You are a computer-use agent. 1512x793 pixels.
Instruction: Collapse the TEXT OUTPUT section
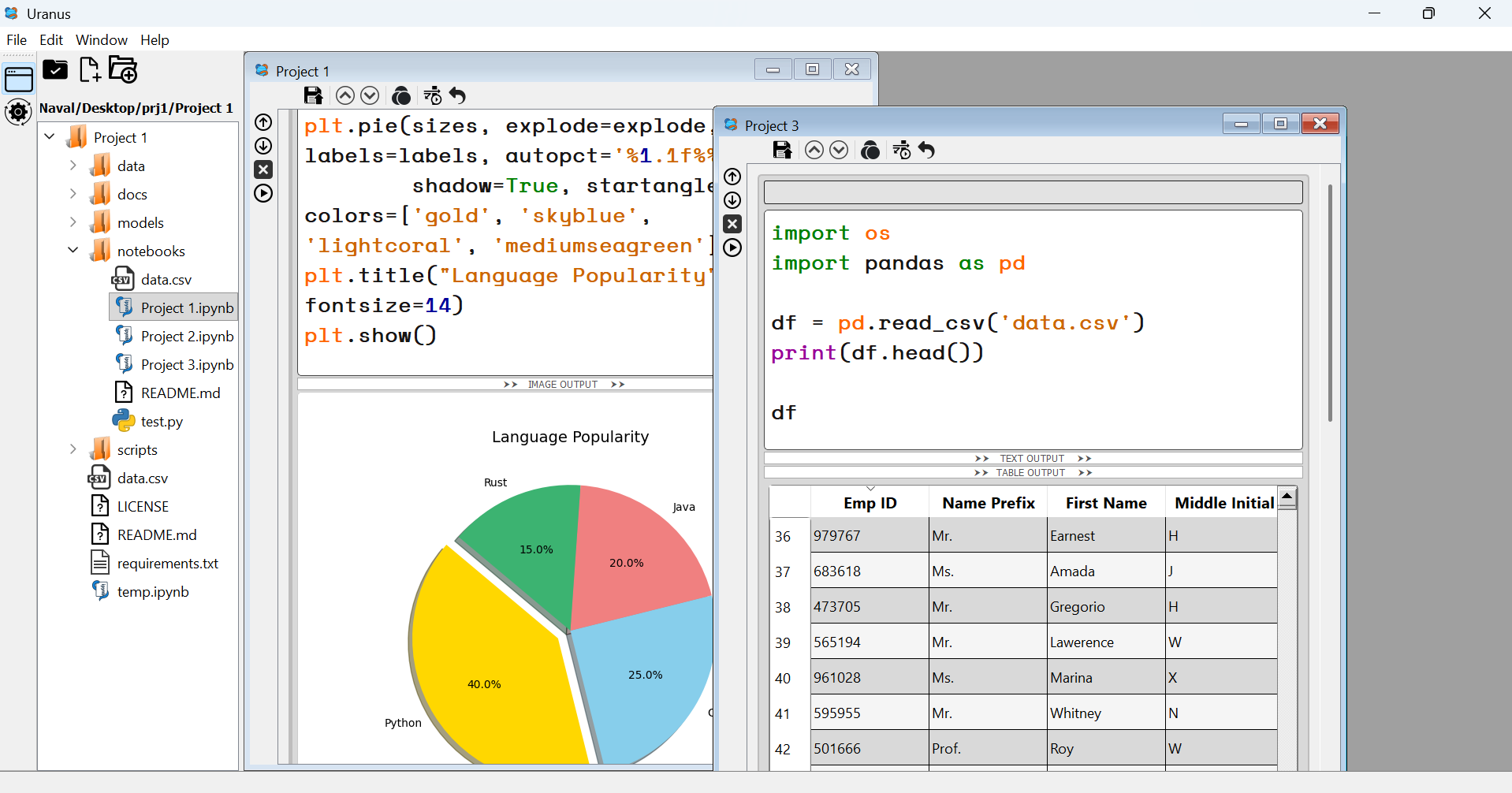point(1032,458)
